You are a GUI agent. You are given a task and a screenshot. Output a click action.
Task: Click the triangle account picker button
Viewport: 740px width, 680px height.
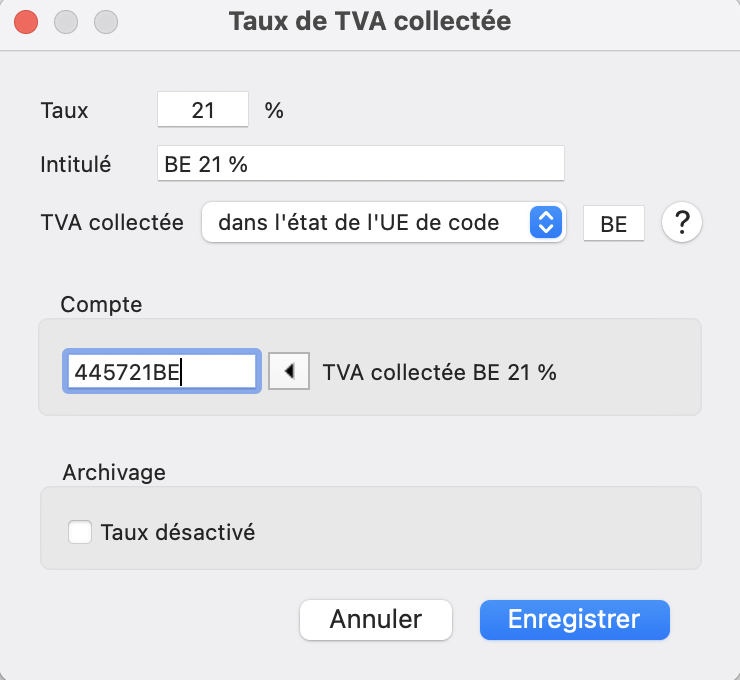pos(289,371)
